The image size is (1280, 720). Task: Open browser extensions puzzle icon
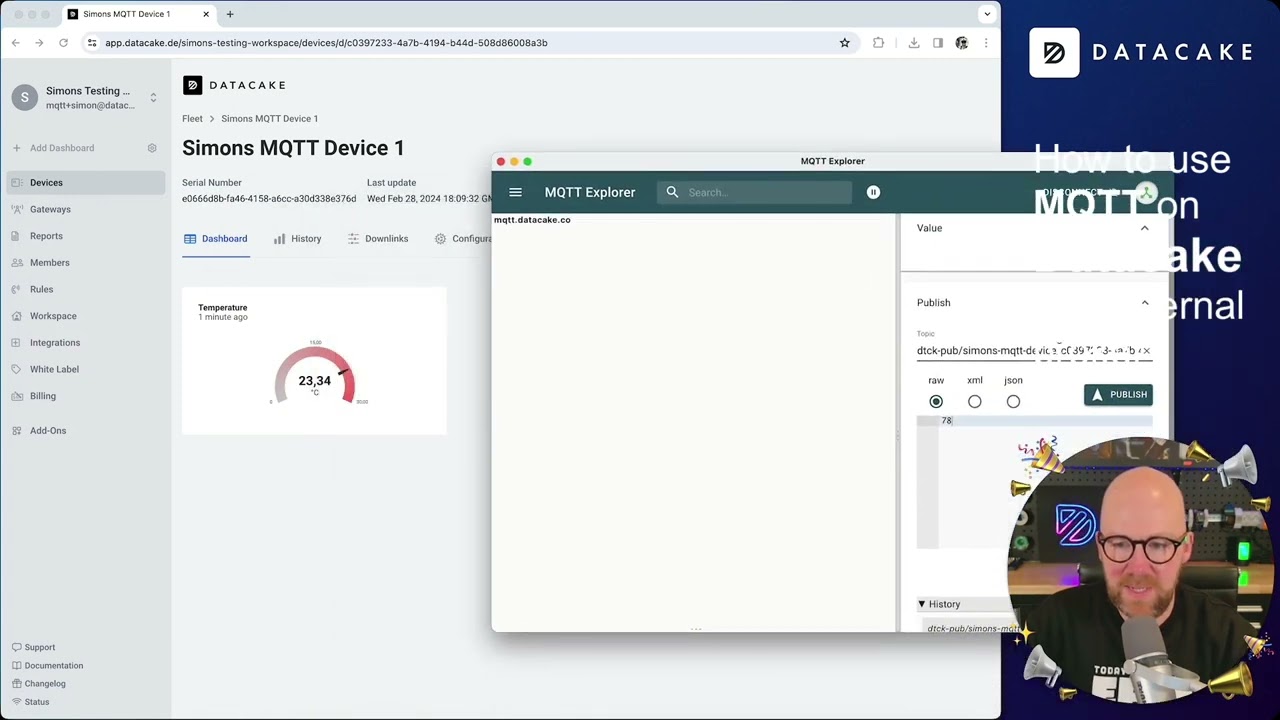pyautogui.click(x=878, y=43)
